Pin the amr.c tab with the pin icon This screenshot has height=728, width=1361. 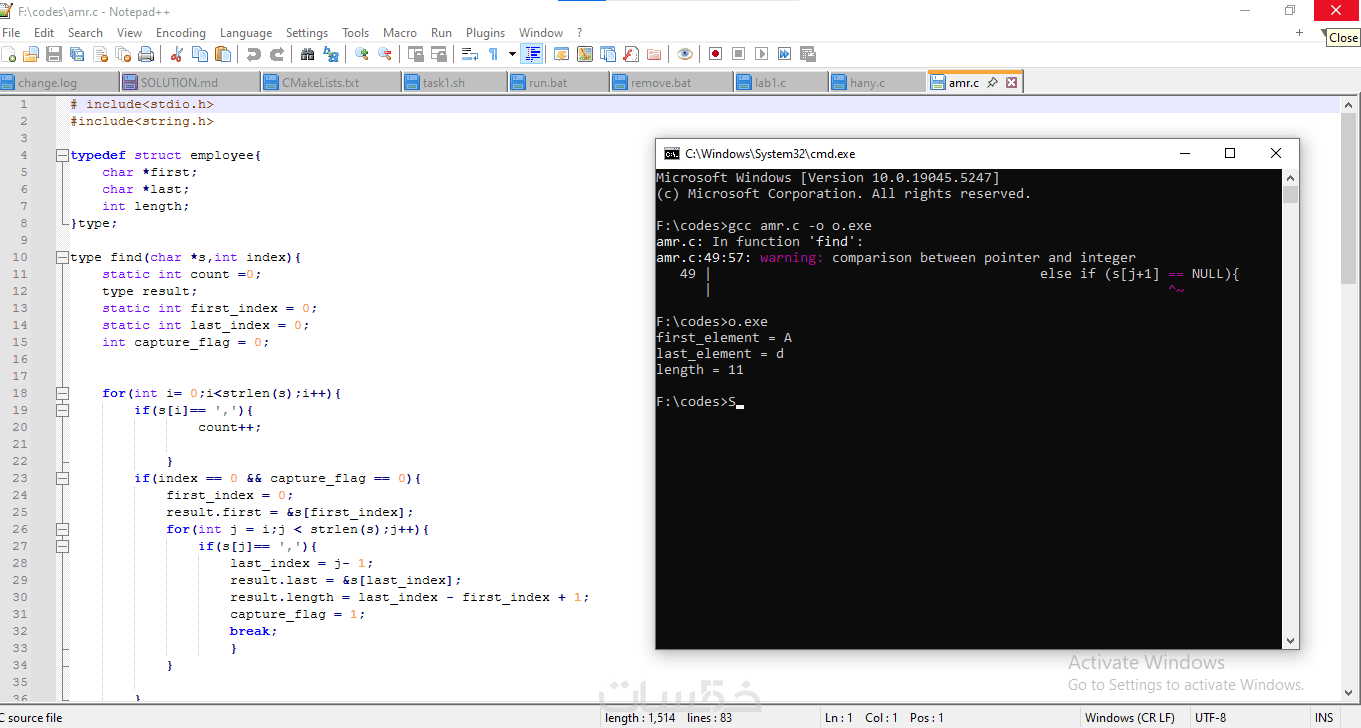[992, 82]
